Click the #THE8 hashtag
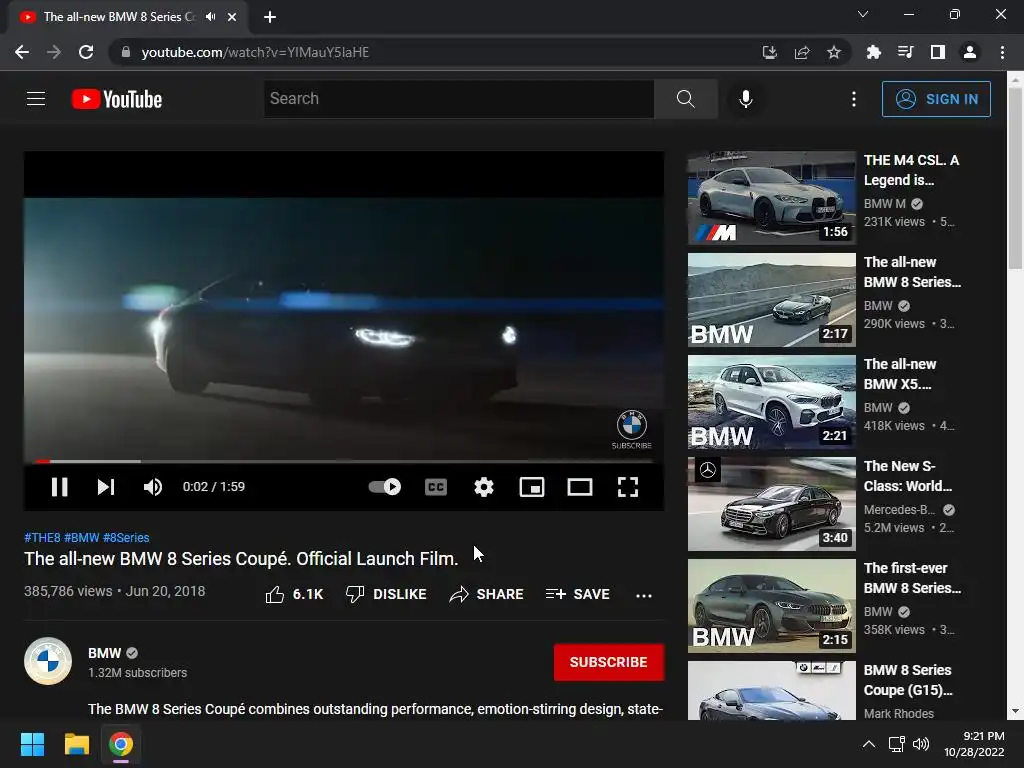 pos(42,537)
